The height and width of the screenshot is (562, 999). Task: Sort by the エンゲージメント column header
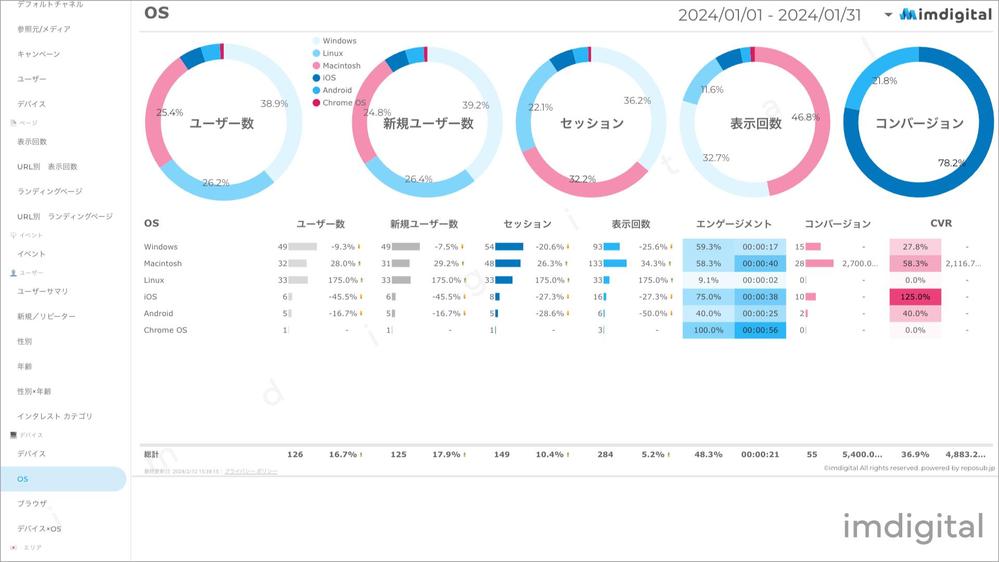(734, 224)
